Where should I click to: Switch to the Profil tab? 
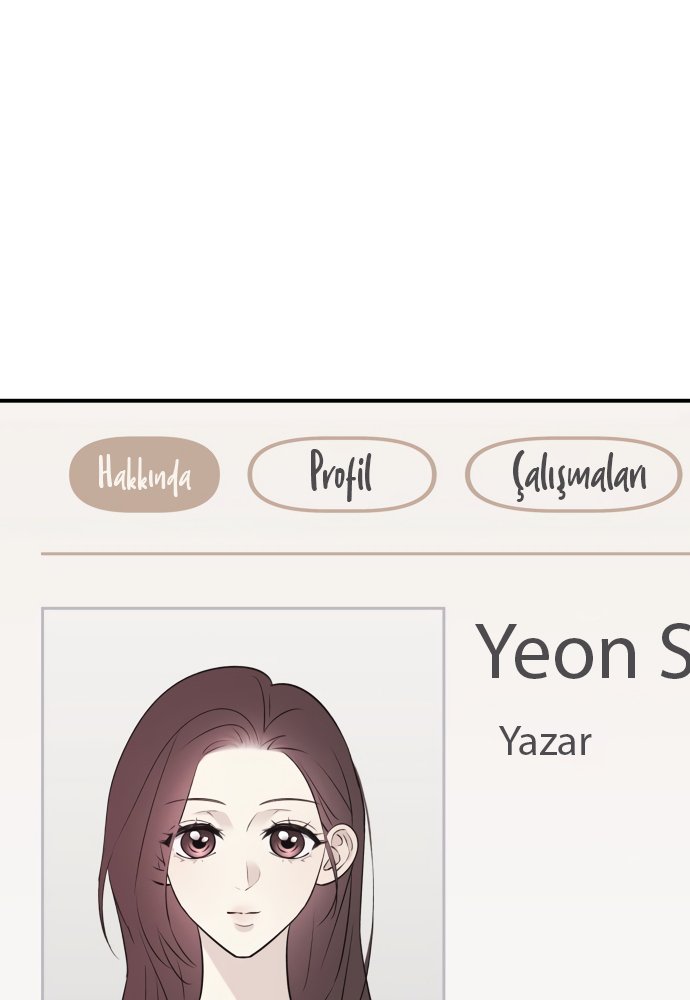342,474
